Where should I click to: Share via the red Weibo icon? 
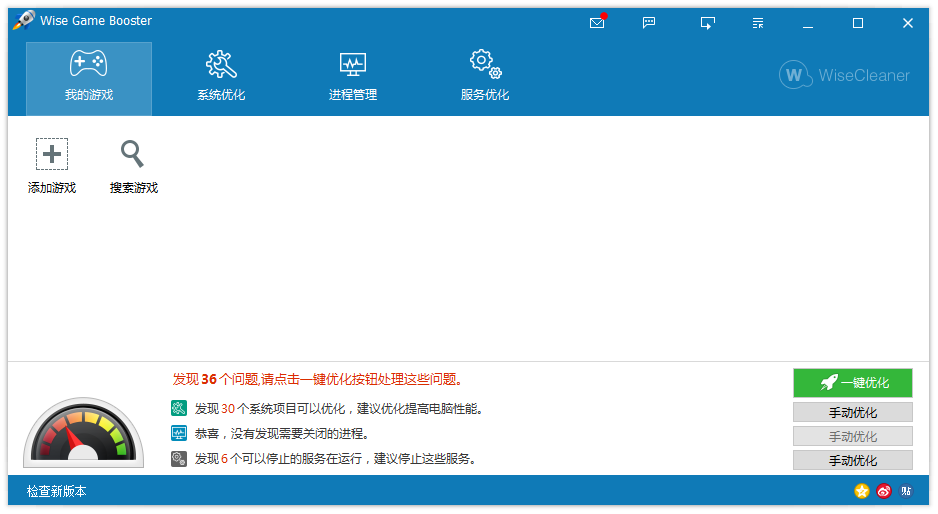click(x=884, y=491)
